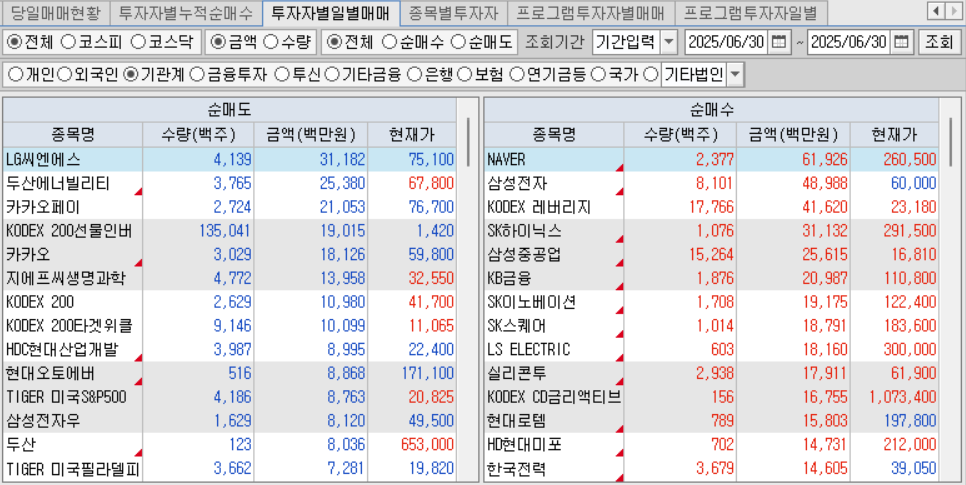Open the start date calendar picker
The image size is (966, 485).
coord(779,42)
